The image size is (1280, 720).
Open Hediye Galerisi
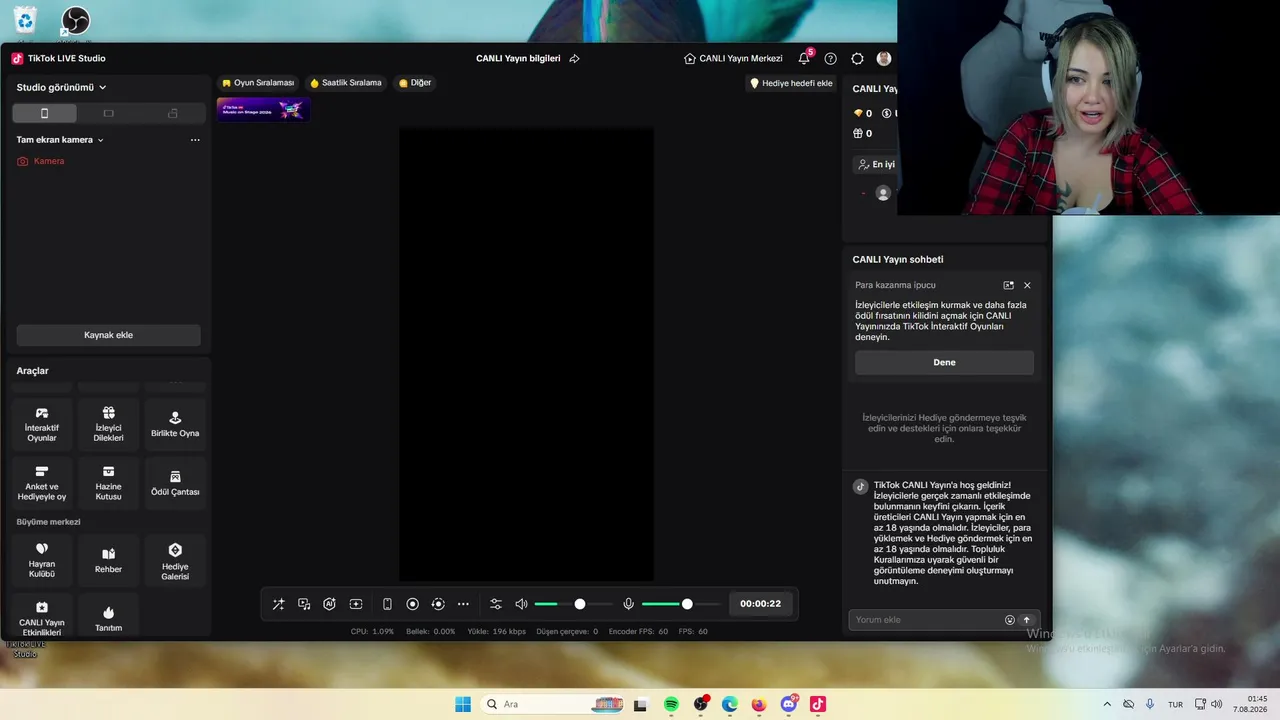coord(175,560)
